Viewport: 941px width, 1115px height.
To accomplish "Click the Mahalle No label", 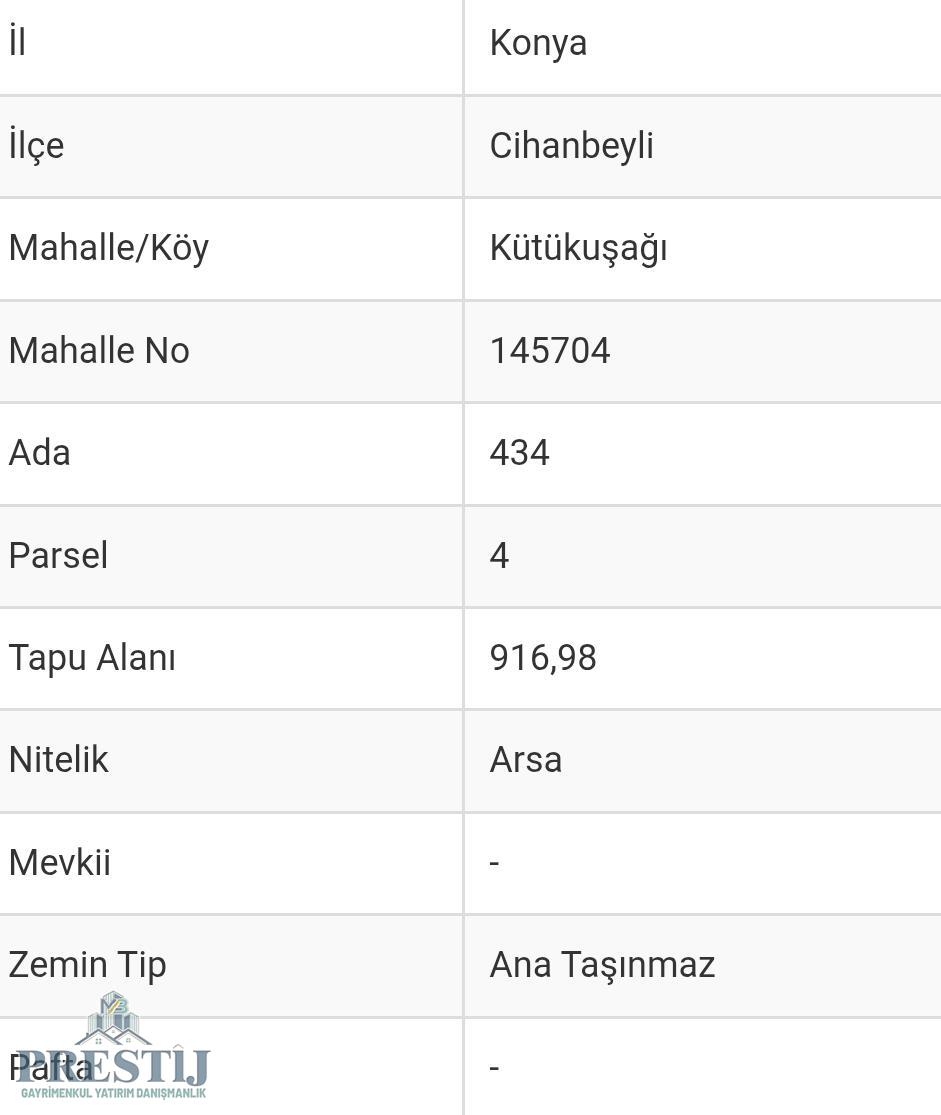I will tap(99, 351).
